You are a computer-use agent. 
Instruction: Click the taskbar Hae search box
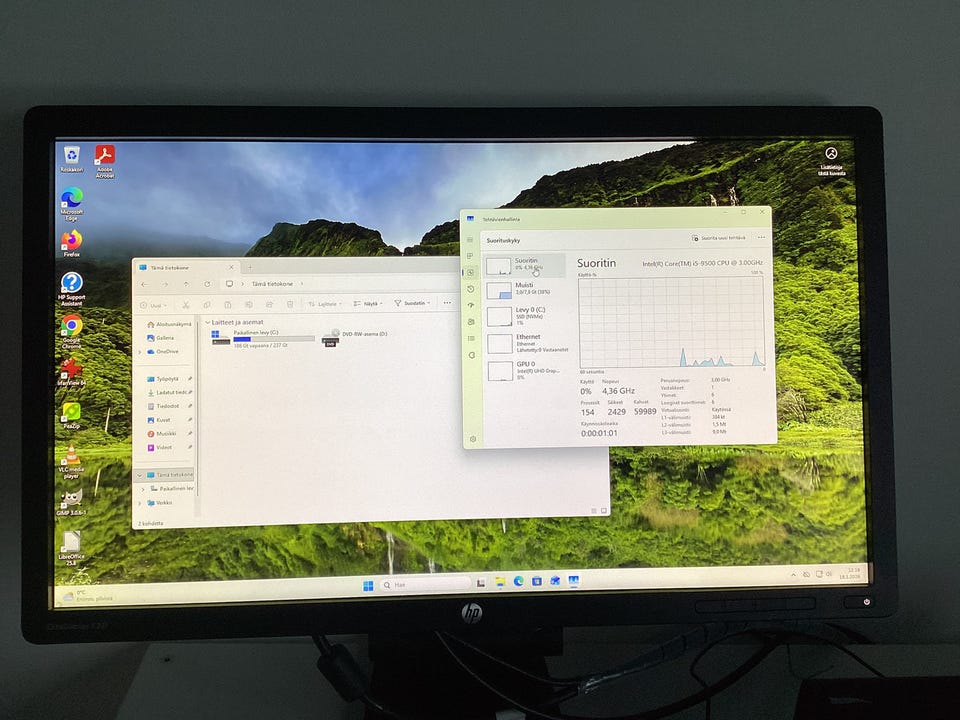pyautogui.click(x=425, y=585)
